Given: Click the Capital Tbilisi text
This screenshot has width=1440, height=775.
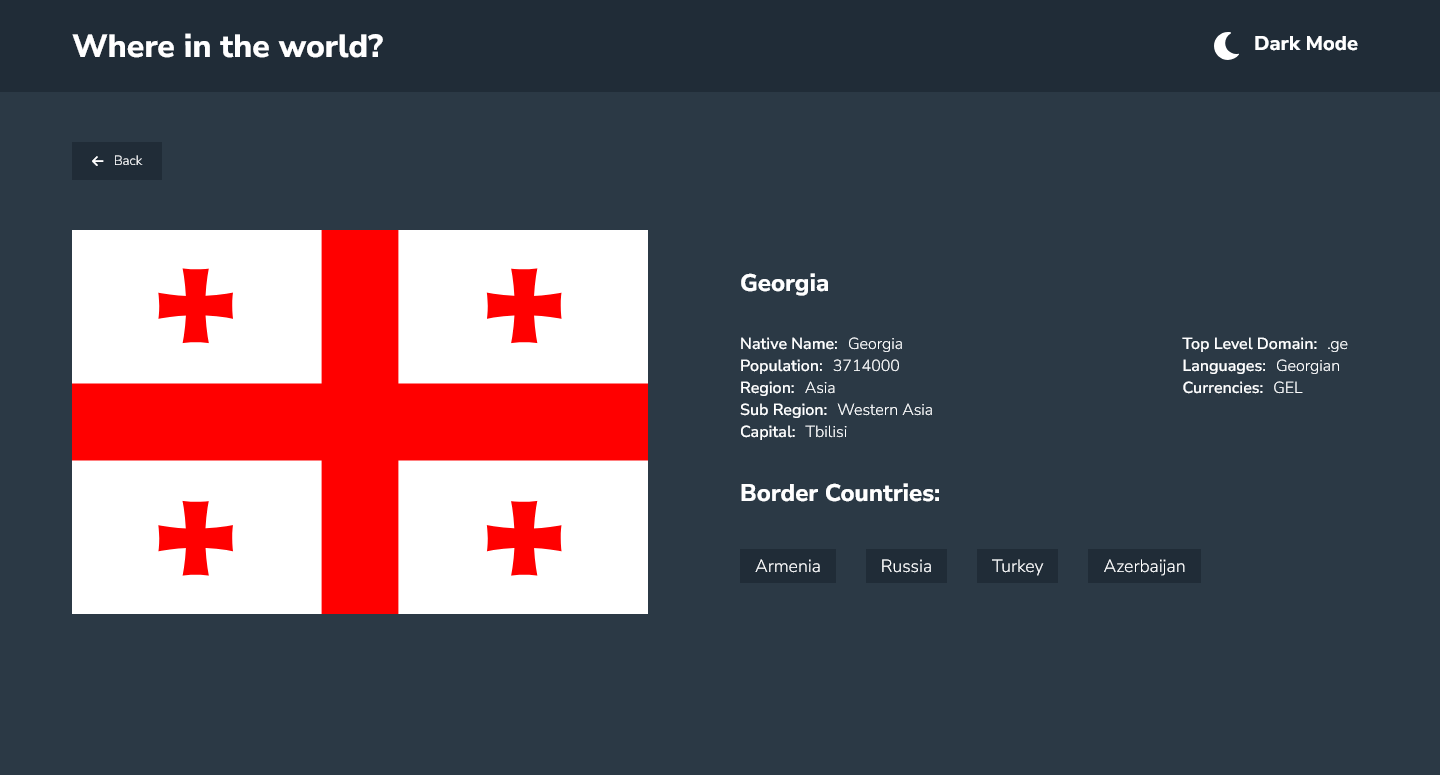Looking at the screenshot, I should [x=826, y=431].
